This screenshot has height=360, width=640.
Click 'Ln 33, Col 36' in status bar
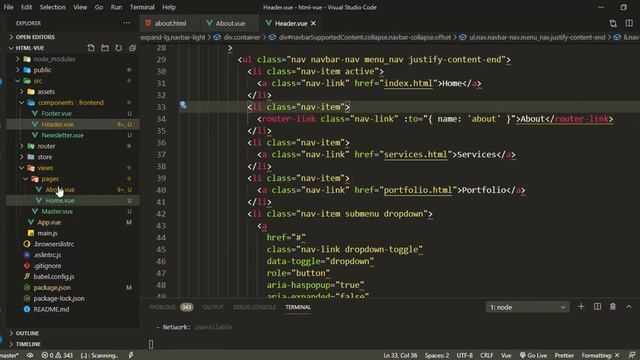click(x=400, y=355)
